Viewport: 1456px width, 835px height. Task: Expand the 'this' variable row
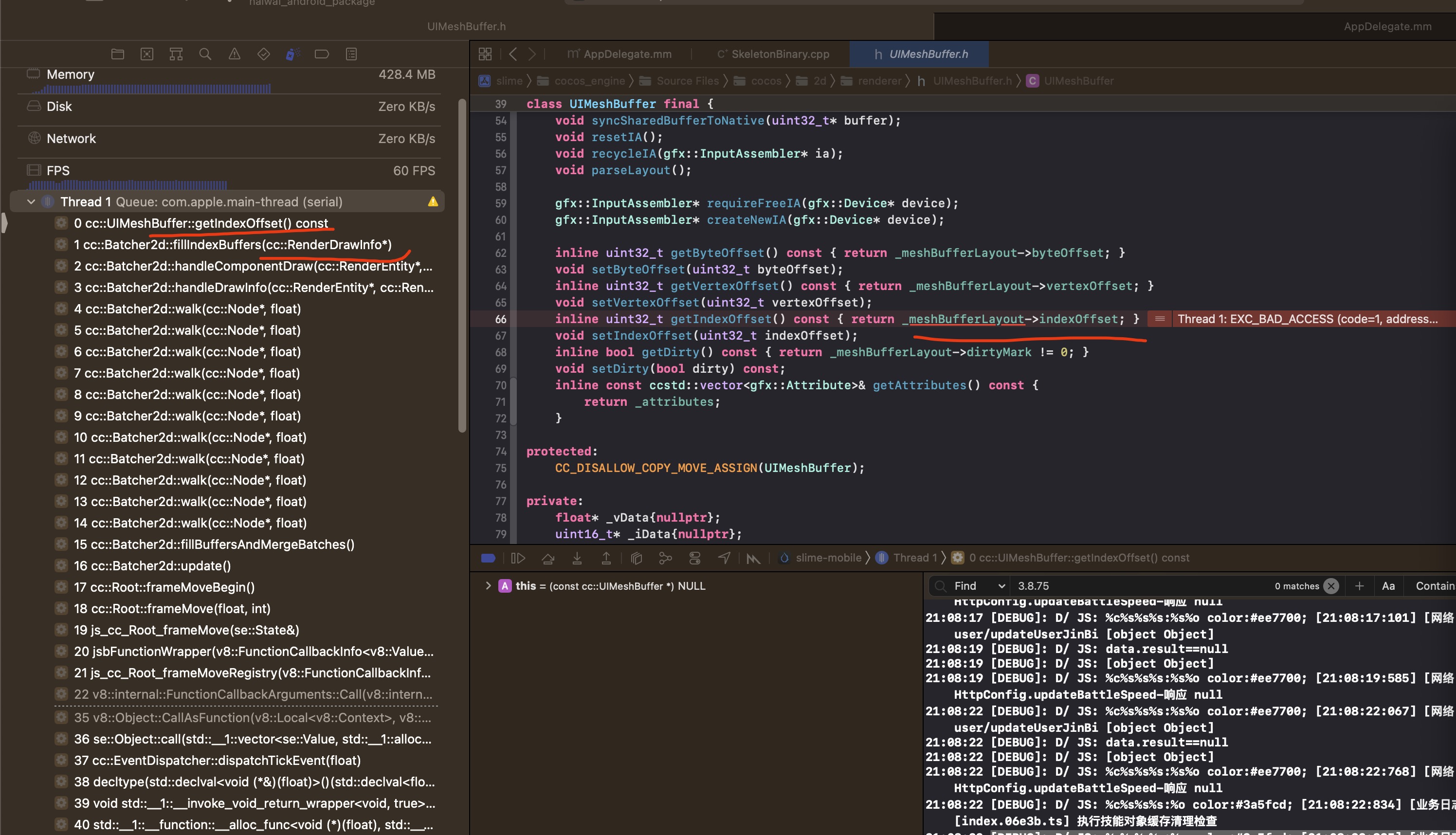488,586
